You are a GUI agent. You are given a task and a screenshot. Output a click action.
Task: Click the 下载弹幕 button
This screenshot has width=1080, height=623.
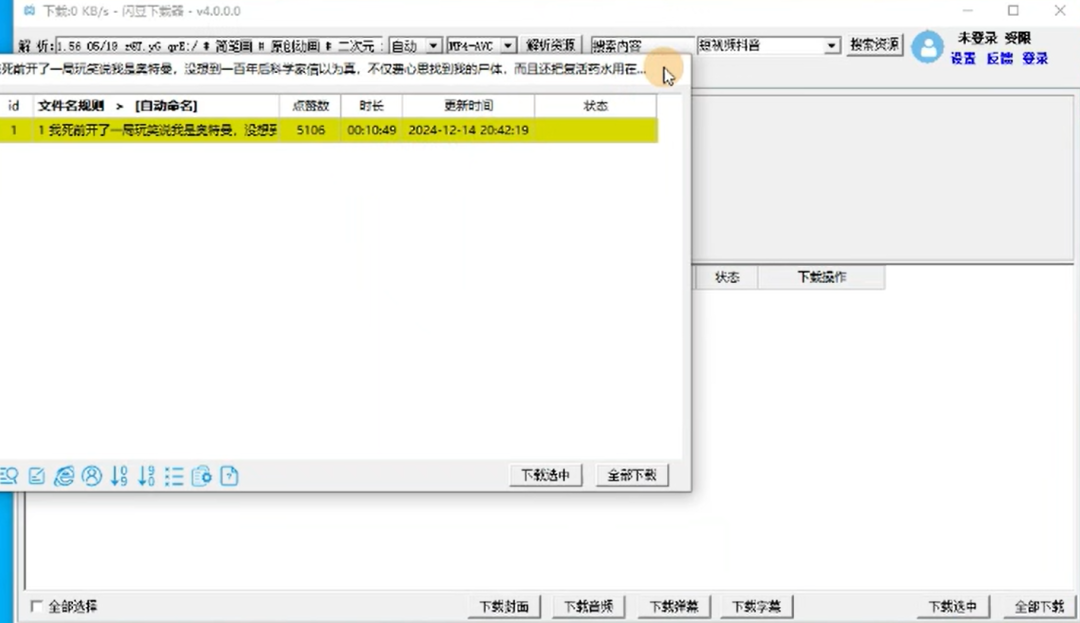674,606
